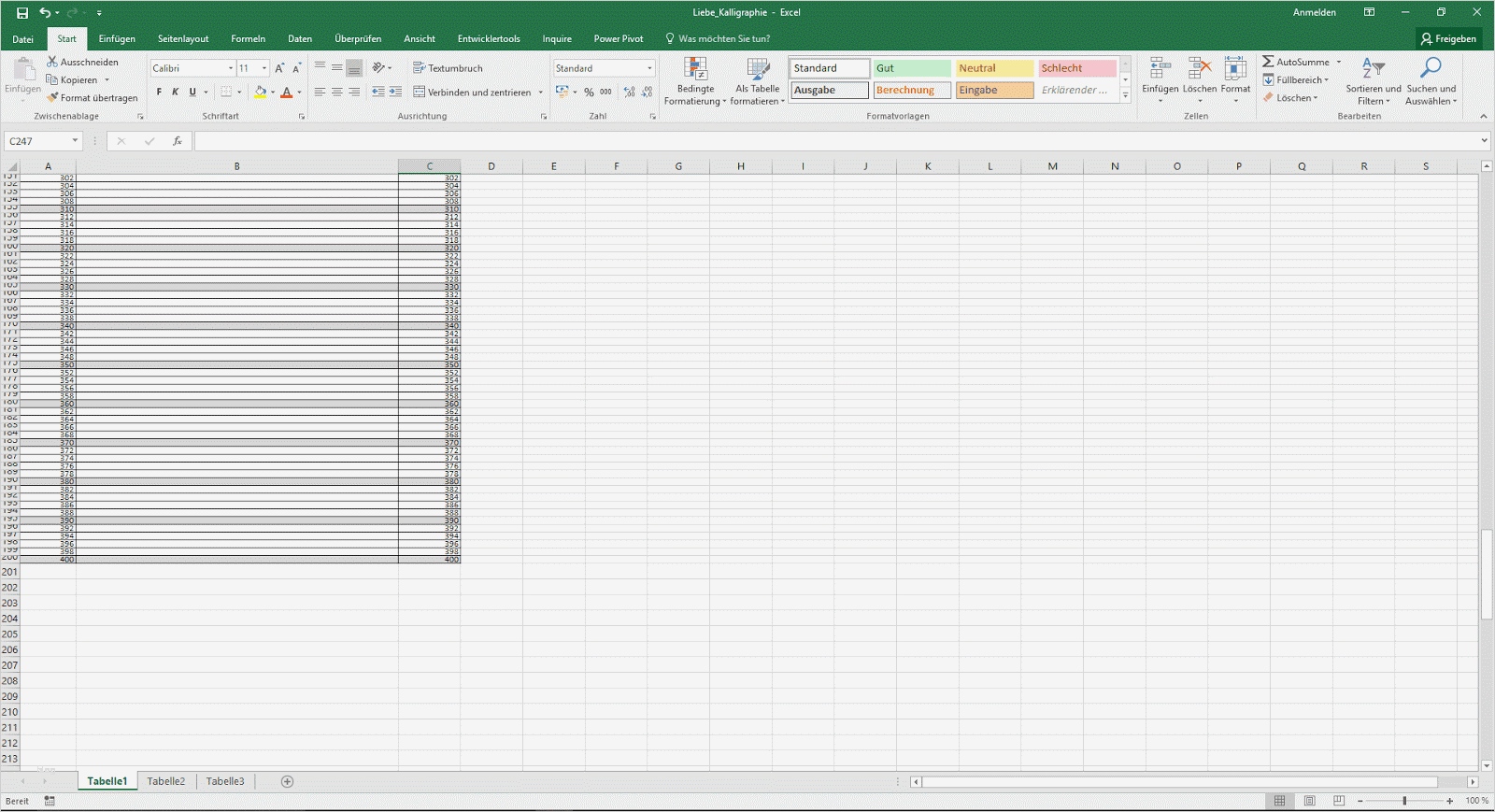Click the Kopieren copy button

click(72, 79)
